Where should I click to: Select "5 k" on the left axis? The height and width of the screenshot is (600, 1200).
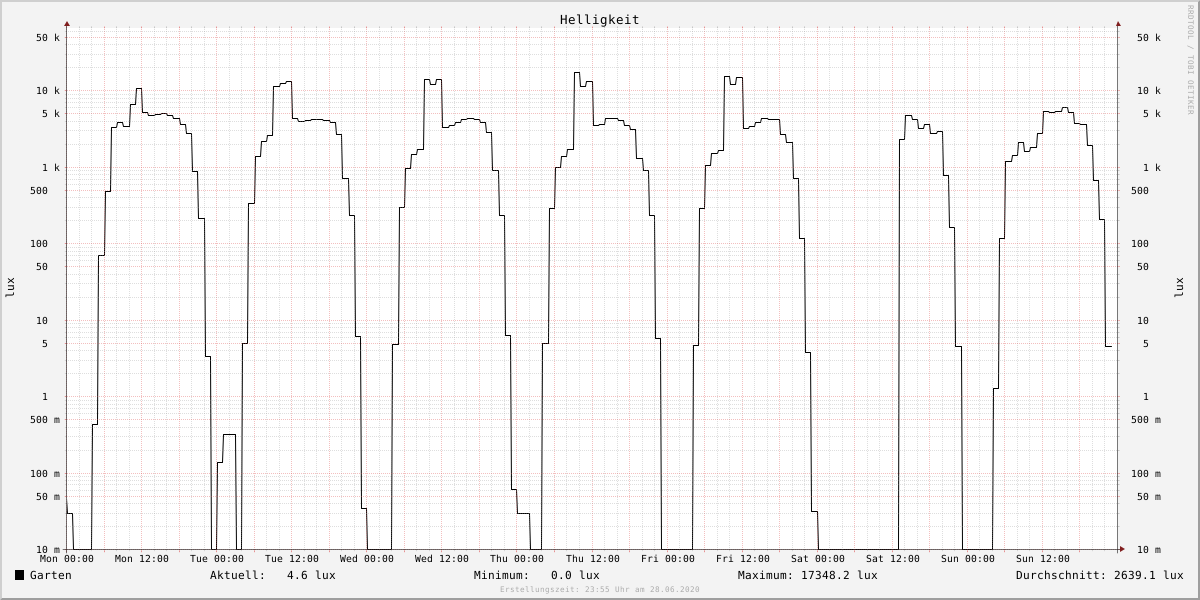[x=51, y=114]
